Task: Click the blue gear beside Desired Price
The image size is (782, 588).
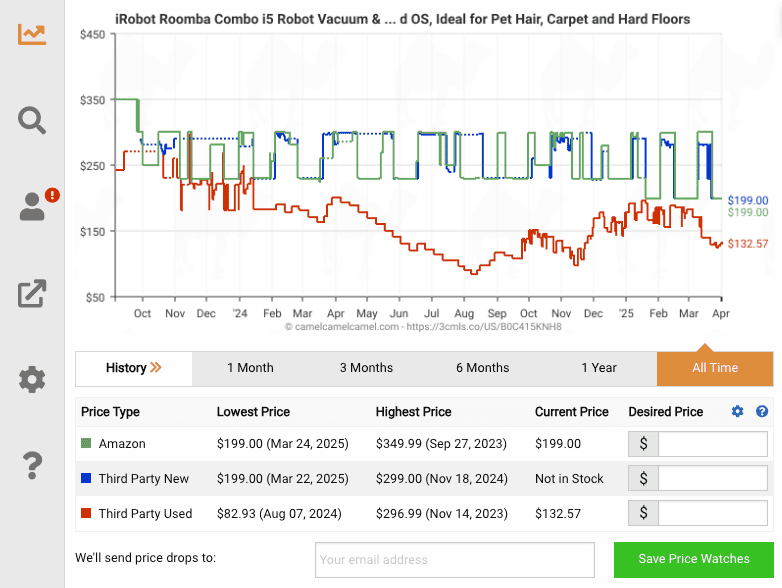Action: 738,412
